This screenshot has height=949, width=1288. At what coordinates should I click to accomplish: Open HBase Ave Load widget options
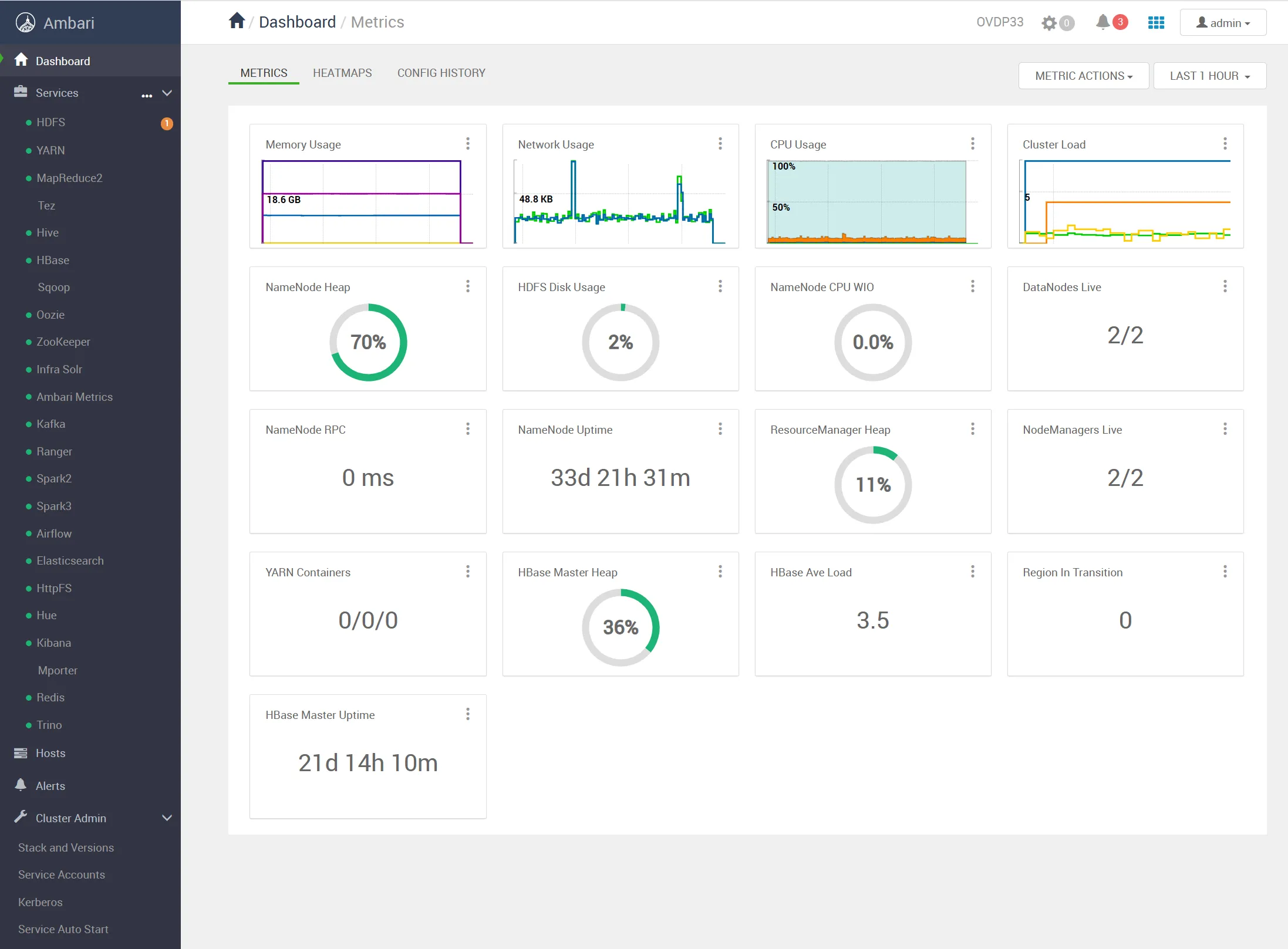(x=973, y=572)
